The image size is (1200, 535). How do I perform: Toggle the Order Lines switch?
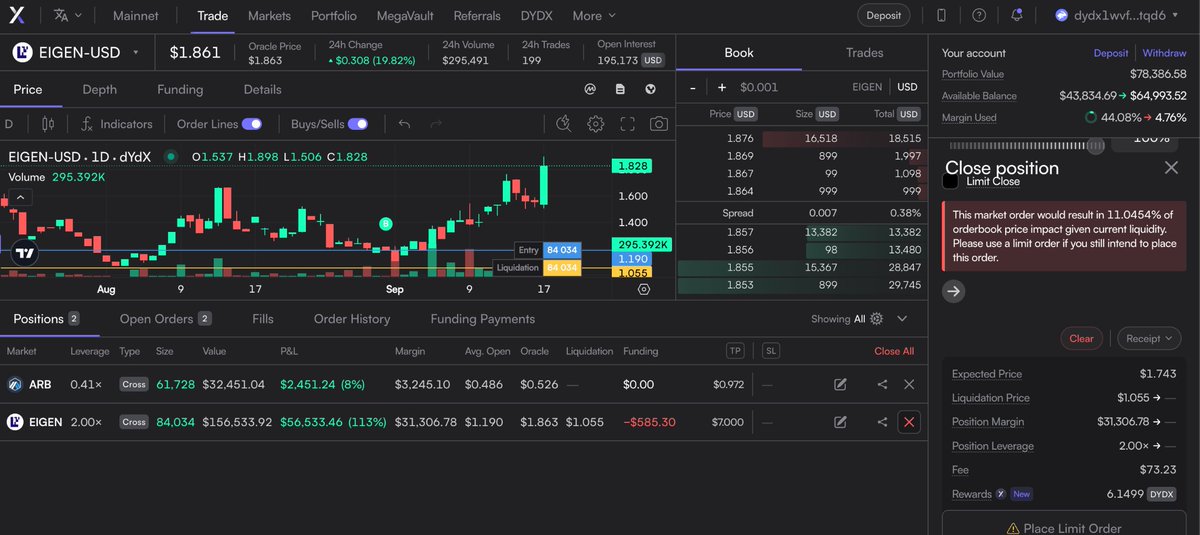252,124
